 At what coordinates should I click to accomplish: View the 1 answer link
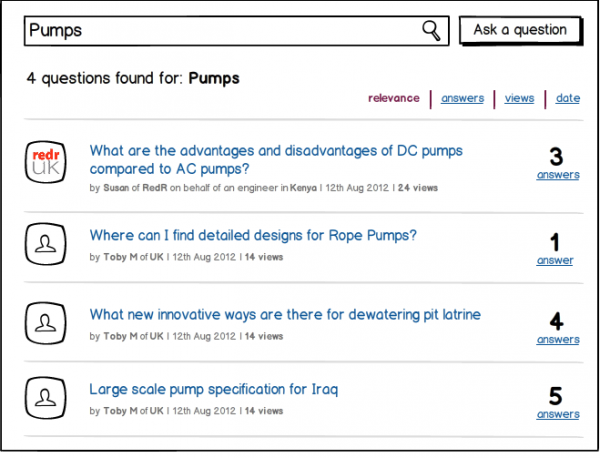click(x=554, y=260)
